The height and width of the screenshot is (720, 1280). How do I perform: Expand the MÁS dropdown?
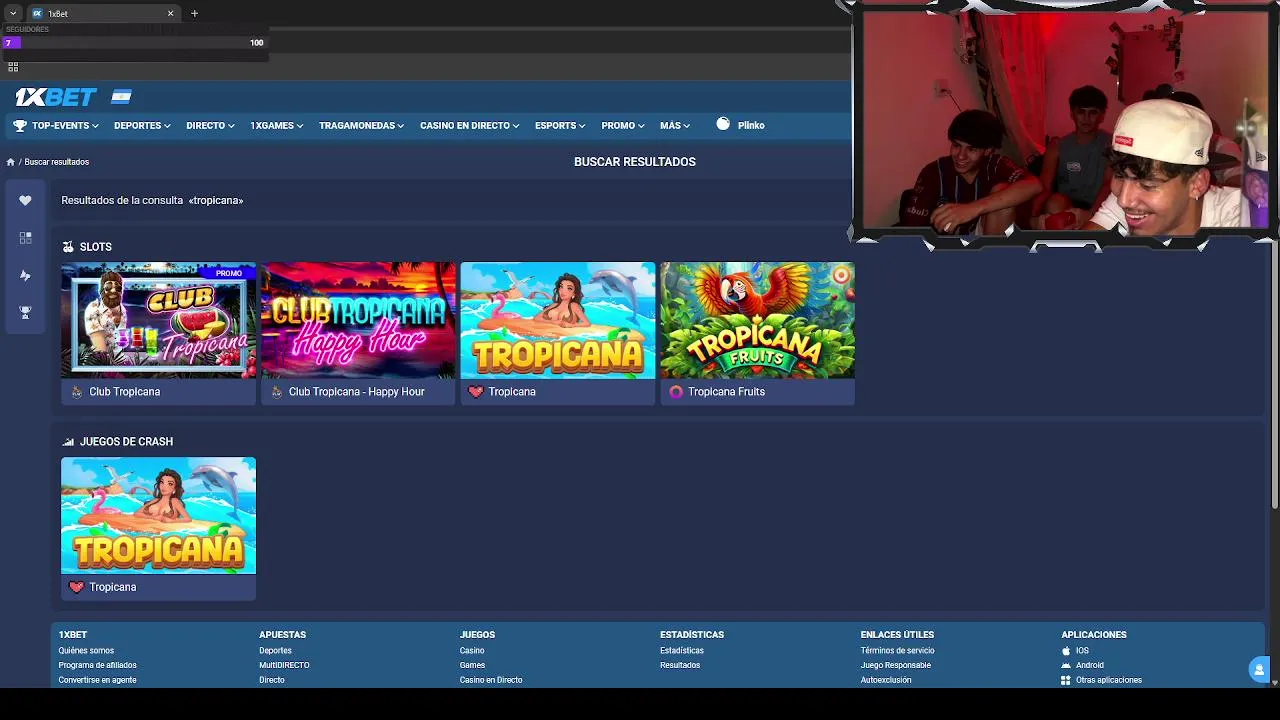point(675,125)
